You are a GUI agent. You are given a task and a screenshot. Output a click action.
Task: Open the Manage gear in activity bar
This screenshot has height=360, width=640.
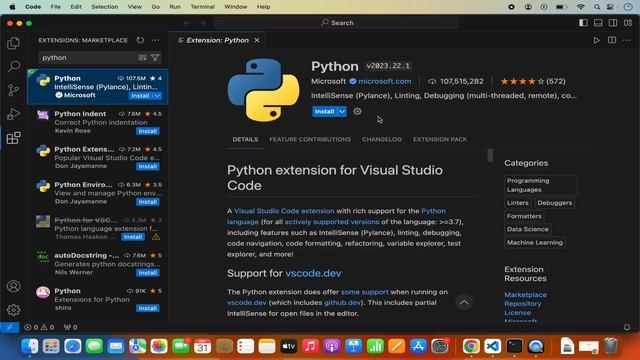pyautogui.click(x=13, y=310)
